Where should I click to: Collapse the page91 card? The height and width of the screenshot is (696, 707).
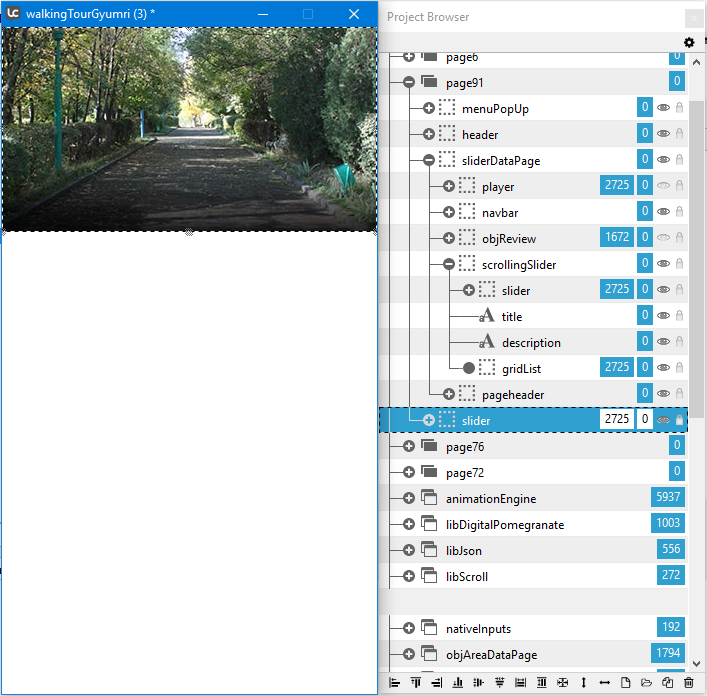tap(409, 82)
